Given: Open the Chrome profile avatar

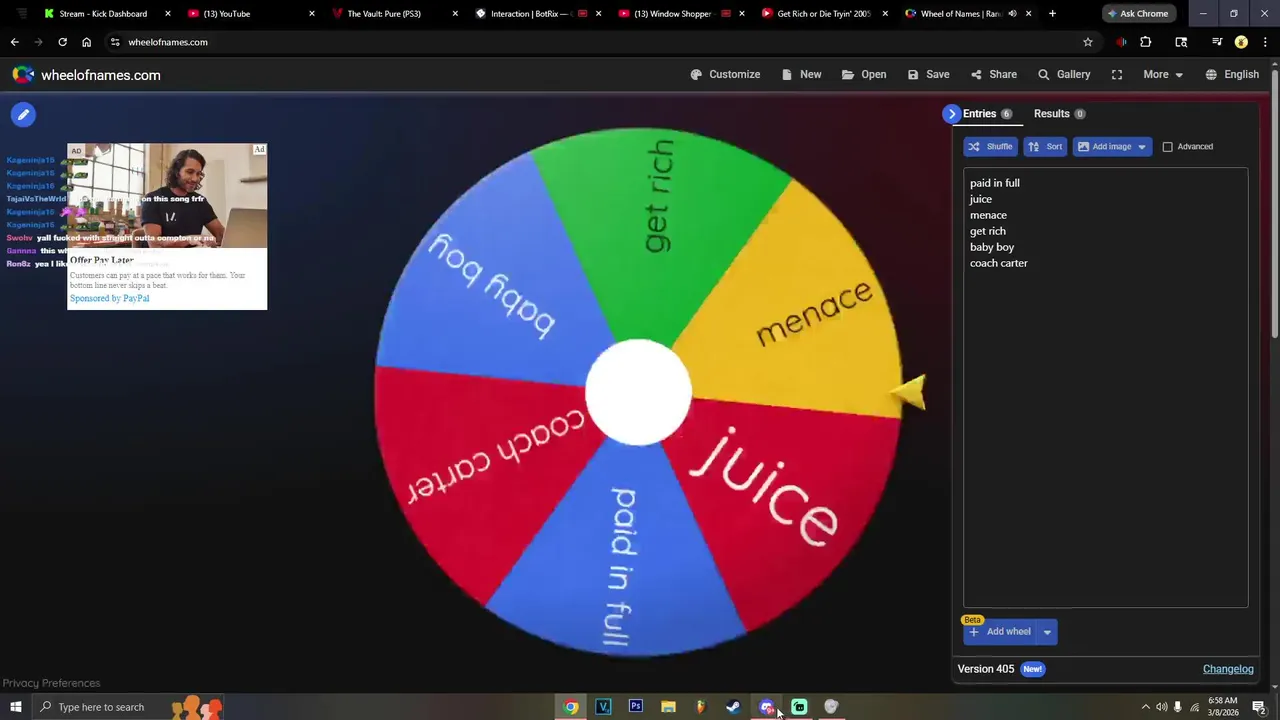Looking at the screenshot, I should [1241, 42].
